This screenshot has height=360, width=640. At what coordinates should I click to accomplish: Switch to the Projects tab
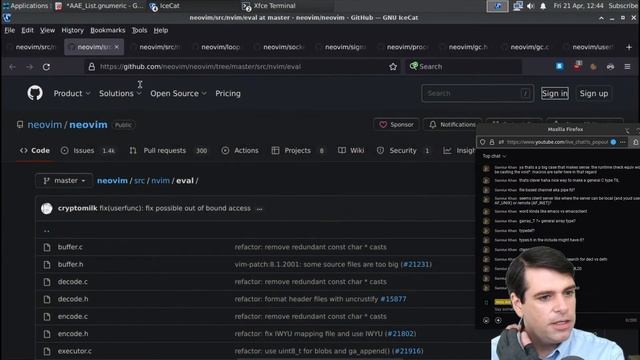point(298,151)
